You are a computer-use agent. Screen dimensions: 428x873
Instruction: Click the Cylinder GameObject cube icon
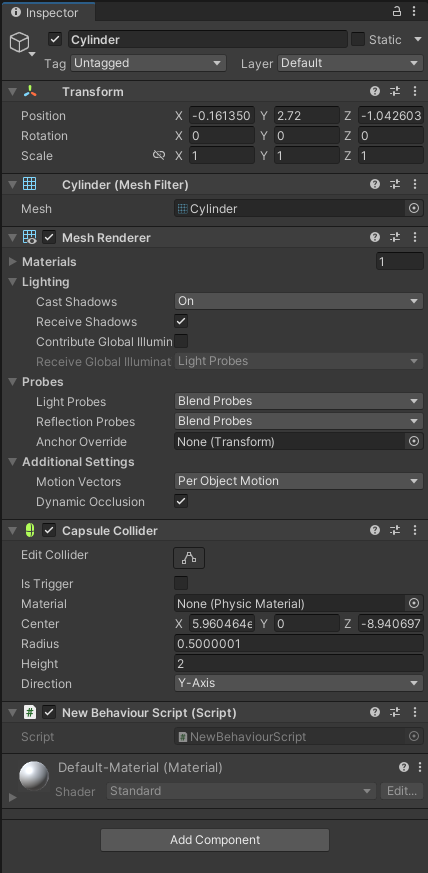(x=20, y=42)
